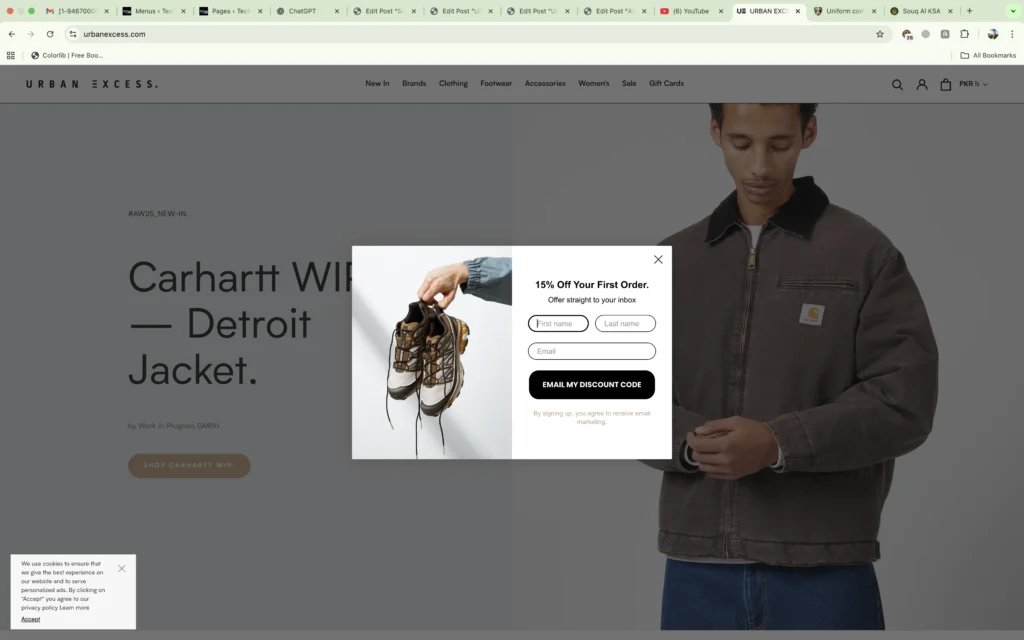The height and width of the screenshot is (640, 1024).
Task: Click the bookmarks bar apps grid icon
Action: [11, 56]
